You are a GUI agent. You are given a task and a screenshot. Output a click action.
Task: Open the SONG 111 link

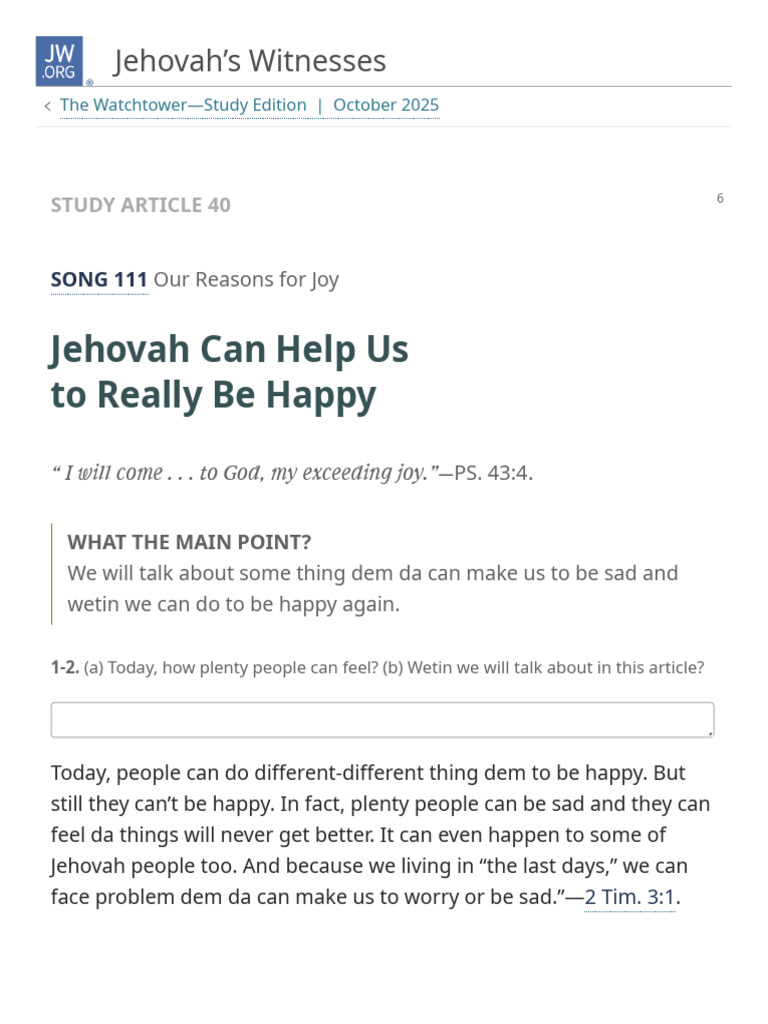[x=99, y=280]
